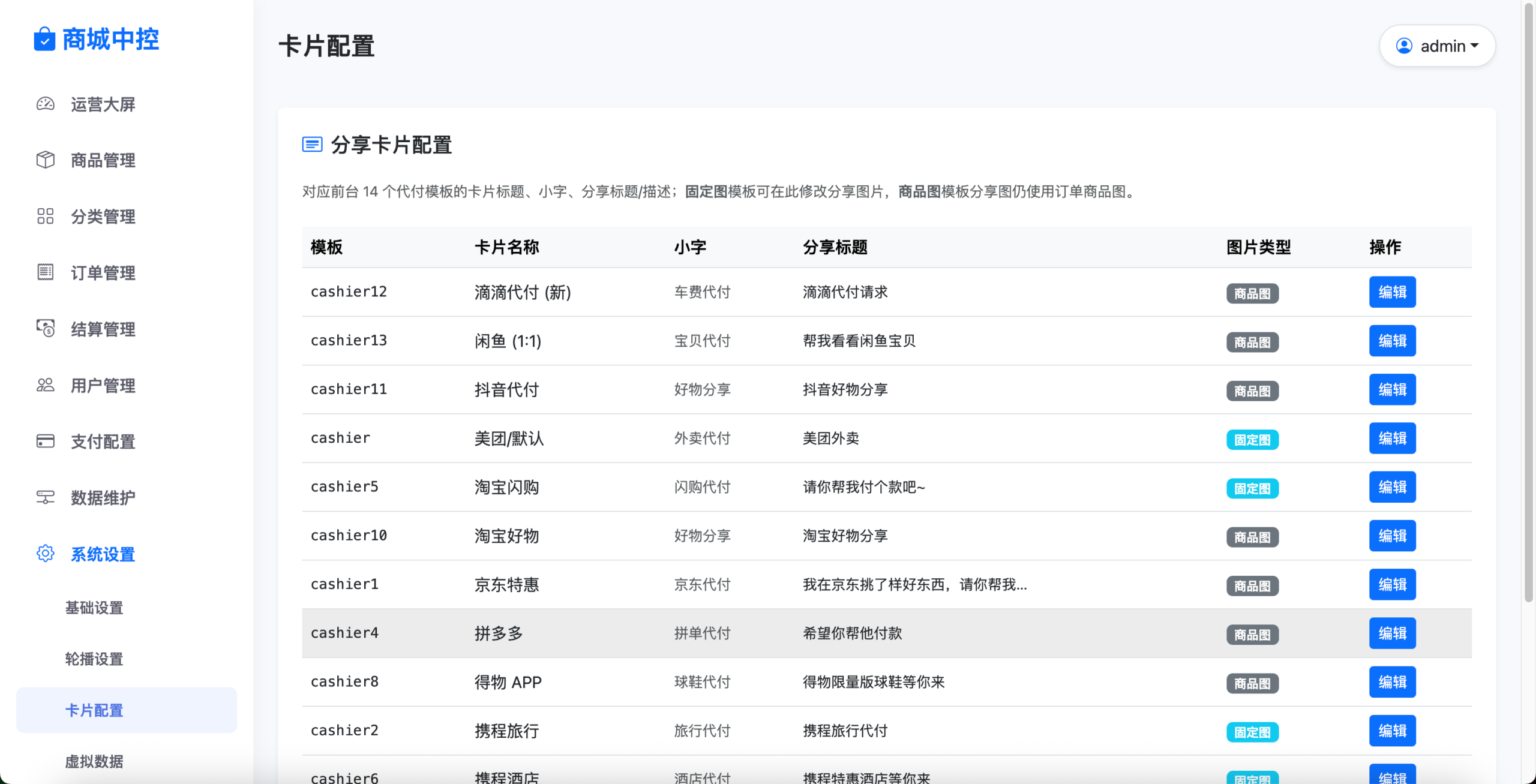Screen dimensions: 1536x784
Task: Open the 订单管理 receipt icon
Action: tap(45, 273)
